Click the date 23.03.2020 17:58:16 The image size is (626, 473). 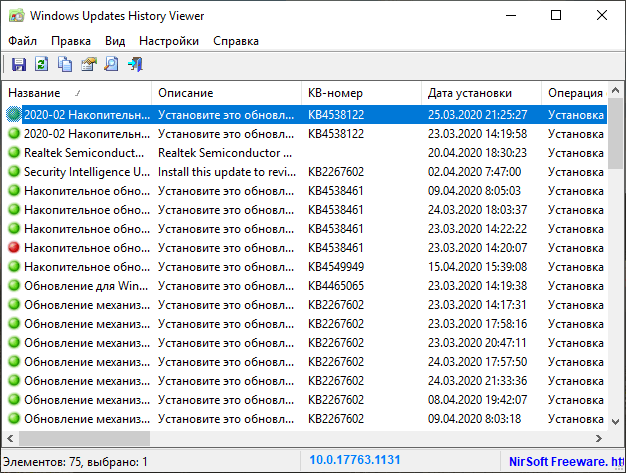click(477, 324)
